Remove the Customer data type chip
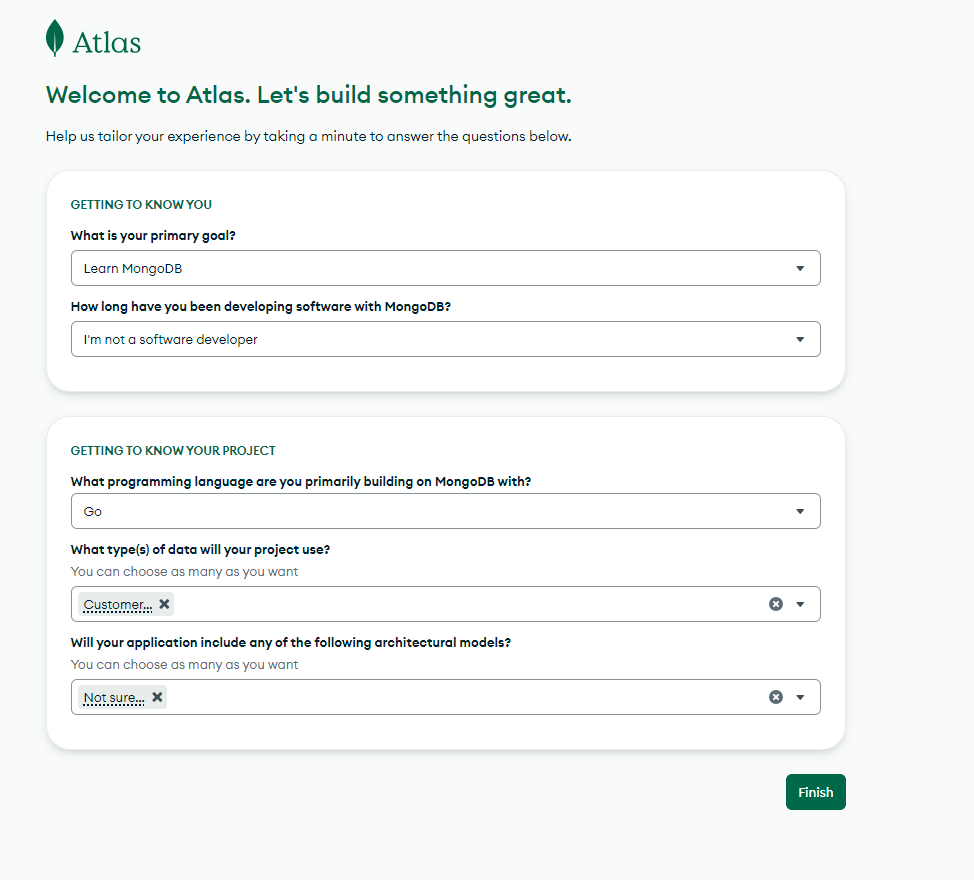Image resolution: width=974 pixels, height=880 pixels. (x=164, y=604)
